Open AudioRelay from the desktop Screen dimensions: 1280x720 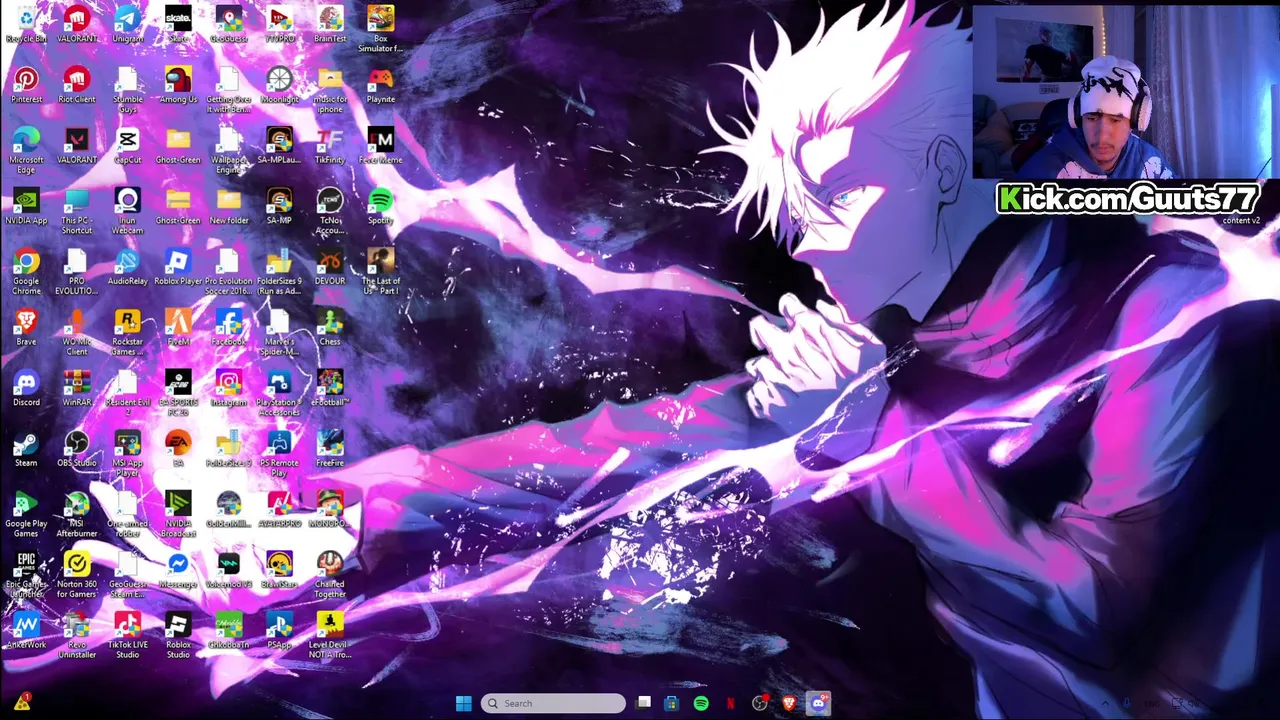tap(127, 267)
